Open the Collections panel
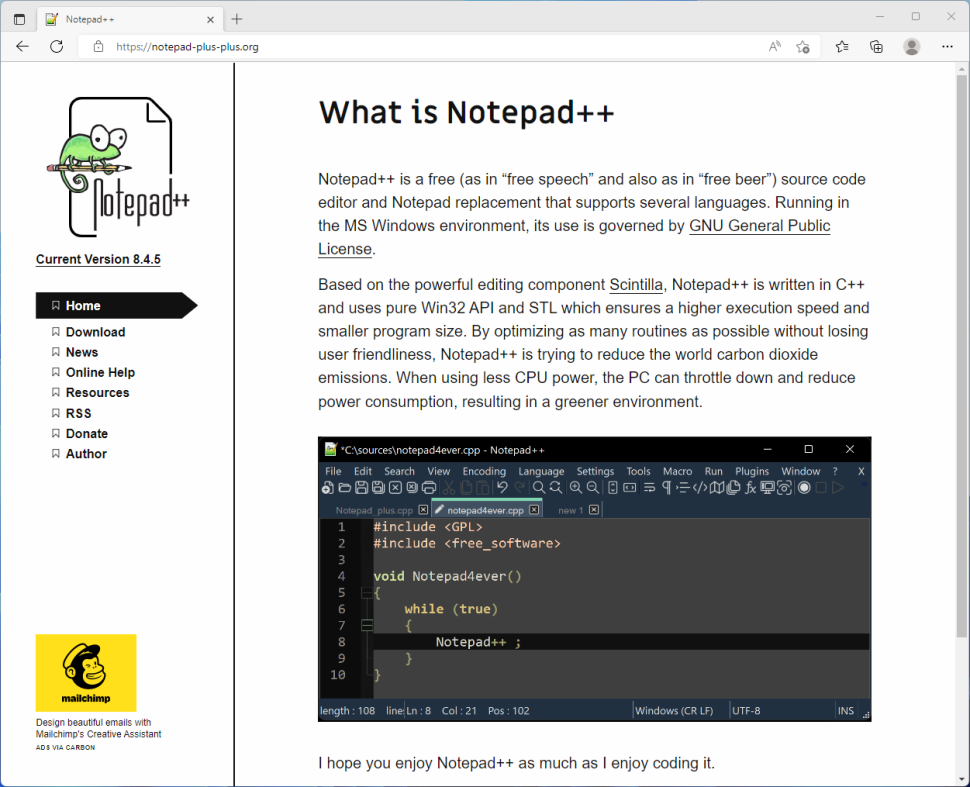Screen dimensions: 970x787 (876, 46)
